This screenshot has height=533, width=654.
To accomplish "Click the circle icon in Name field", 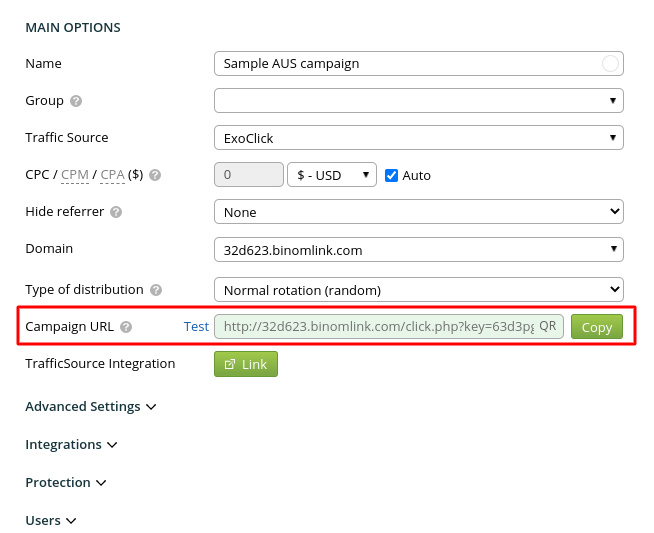I will pyautogui.click(x=610, y=64).
